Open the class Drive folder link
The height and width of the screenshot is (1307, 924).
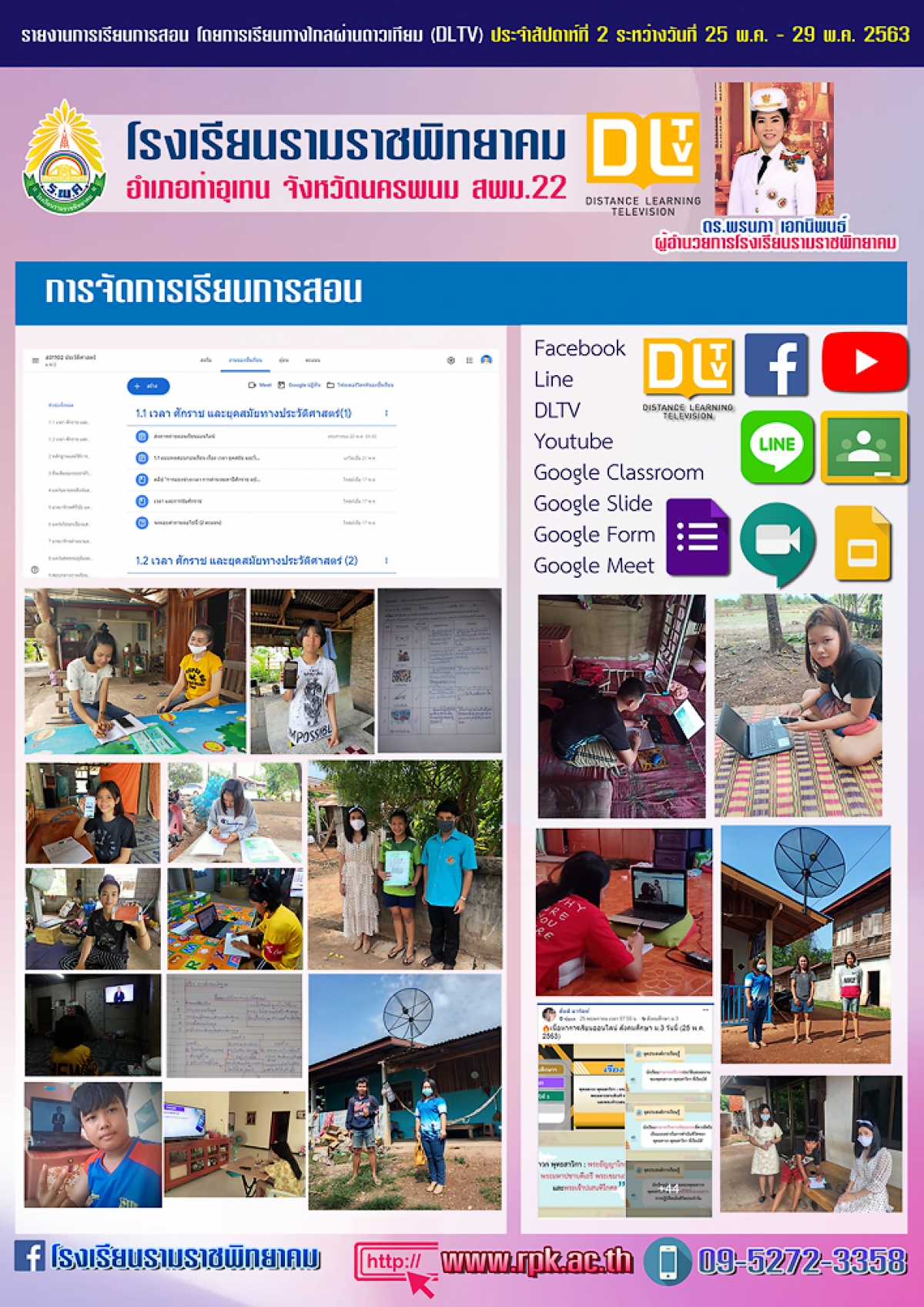coord(360,385)
